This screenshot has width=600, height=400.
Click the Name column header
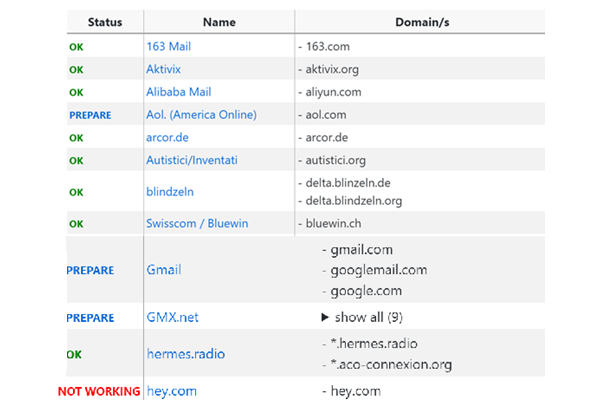coord(219,21)
